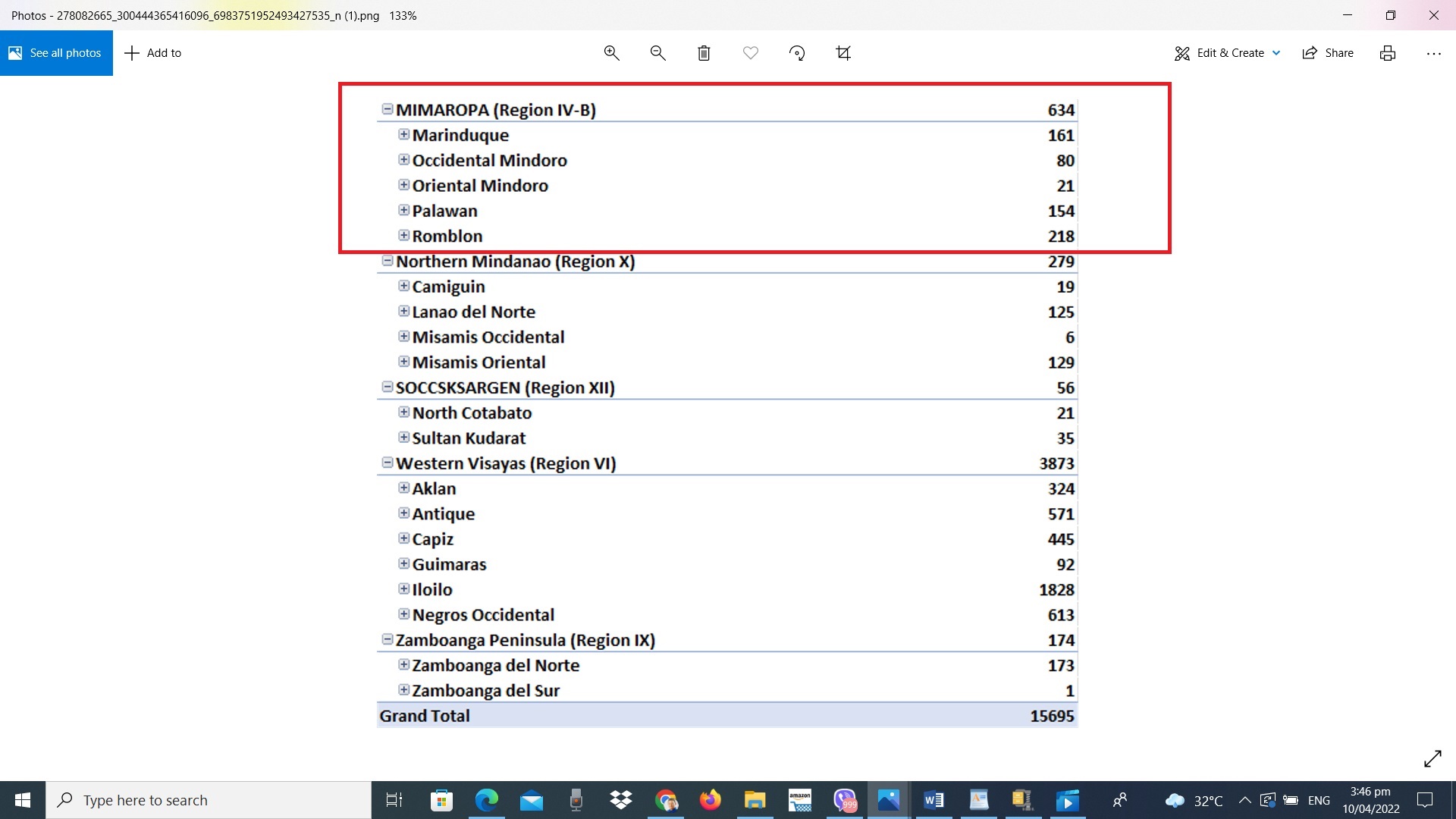Open the Movies & TV app in taskbar

point(1068,800)
